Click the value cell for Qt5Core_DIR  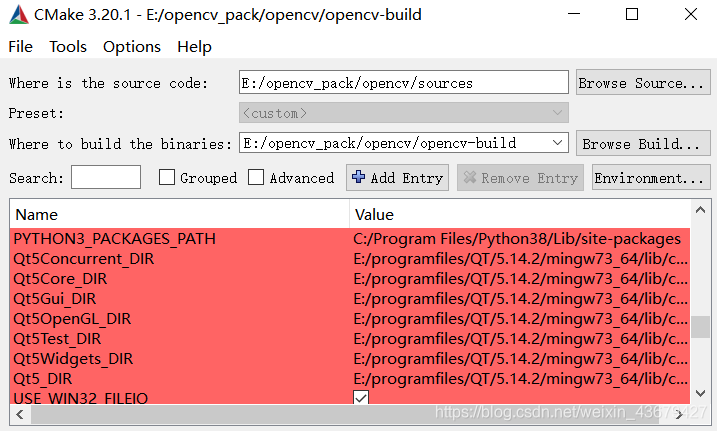click(x=520, y=279)
